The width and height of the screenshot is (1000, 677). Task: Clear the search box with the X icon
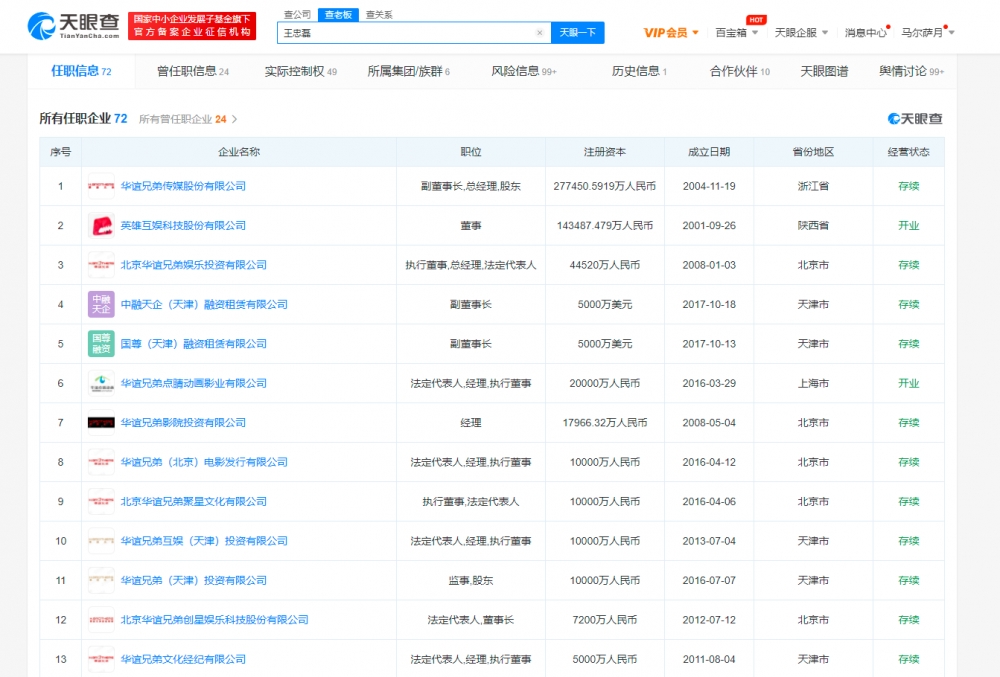coord(540,33)
